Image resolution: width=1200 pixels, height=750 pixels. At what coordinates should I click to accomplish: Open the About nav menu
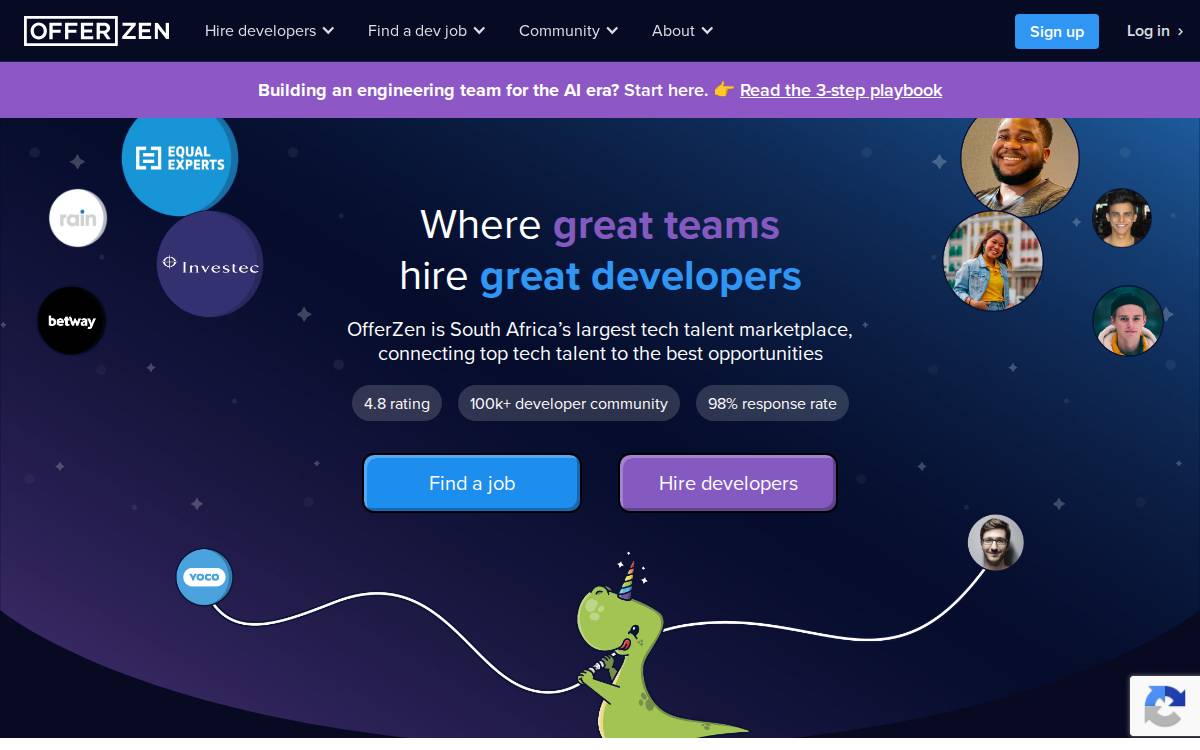(683, 31)
